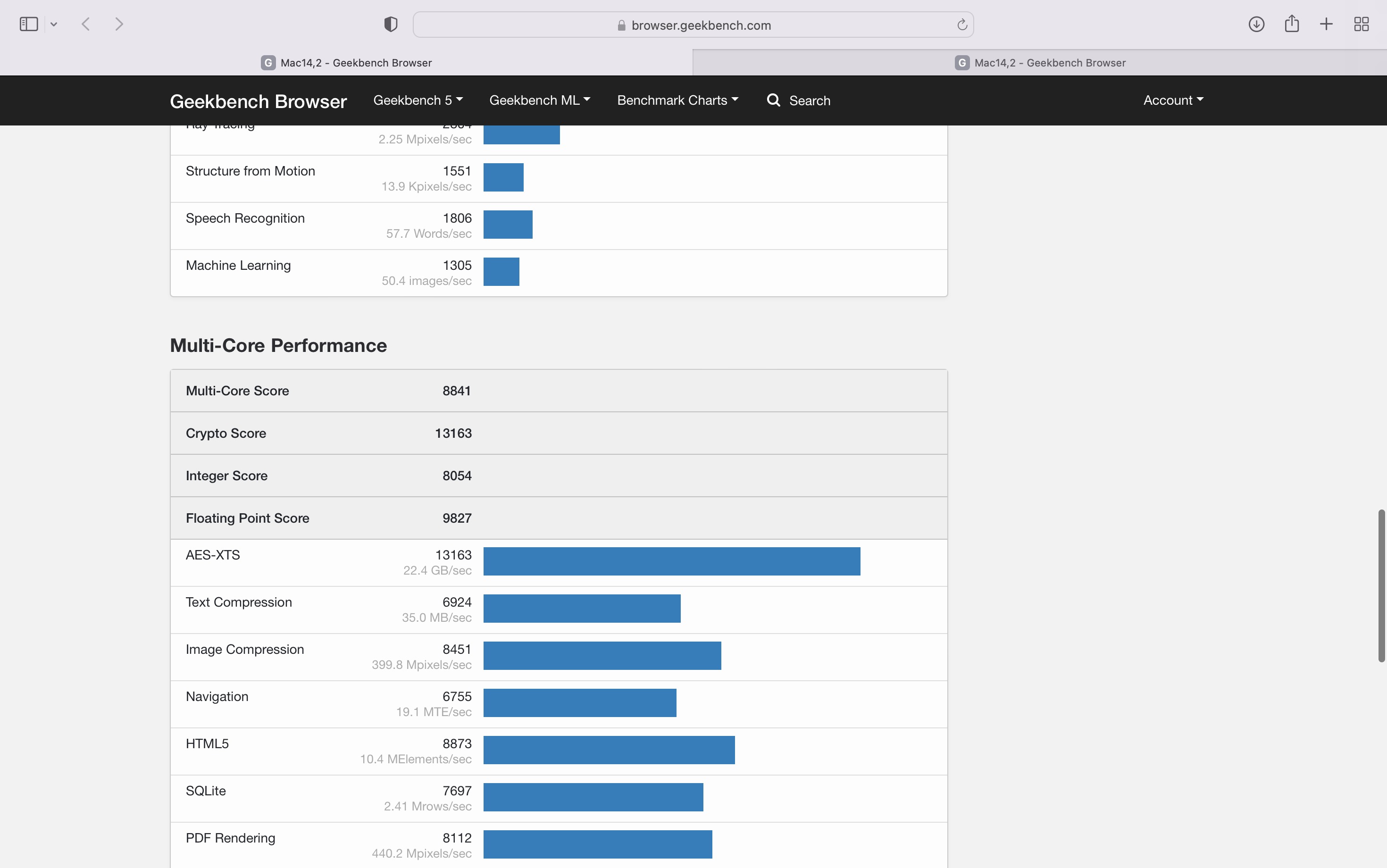Screen dimensions: 1387x868
Task: Go forward with the forward arrow
Action: click(x=119, y=24)
